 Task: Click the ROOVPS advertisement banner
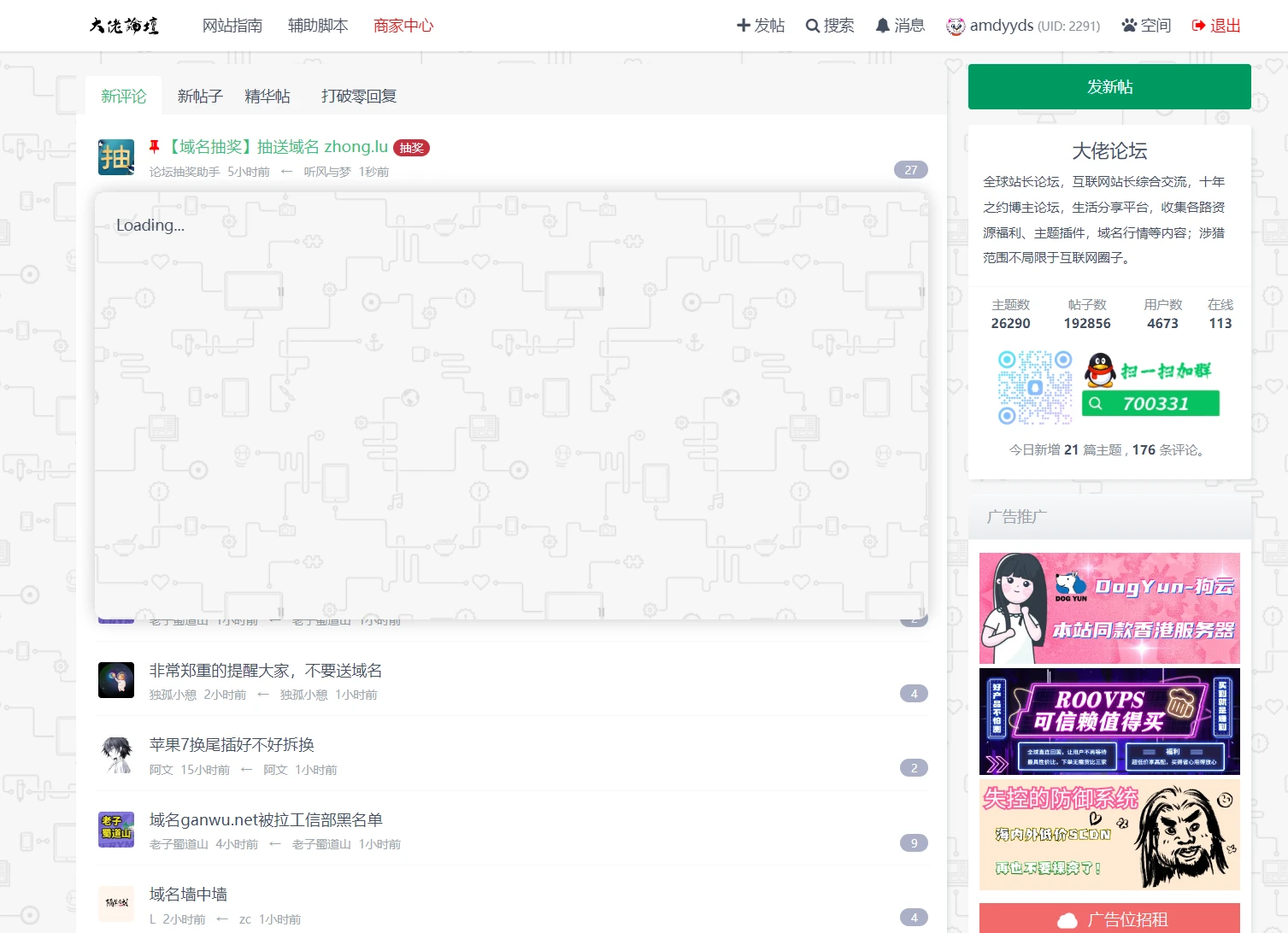point(1109,721)
